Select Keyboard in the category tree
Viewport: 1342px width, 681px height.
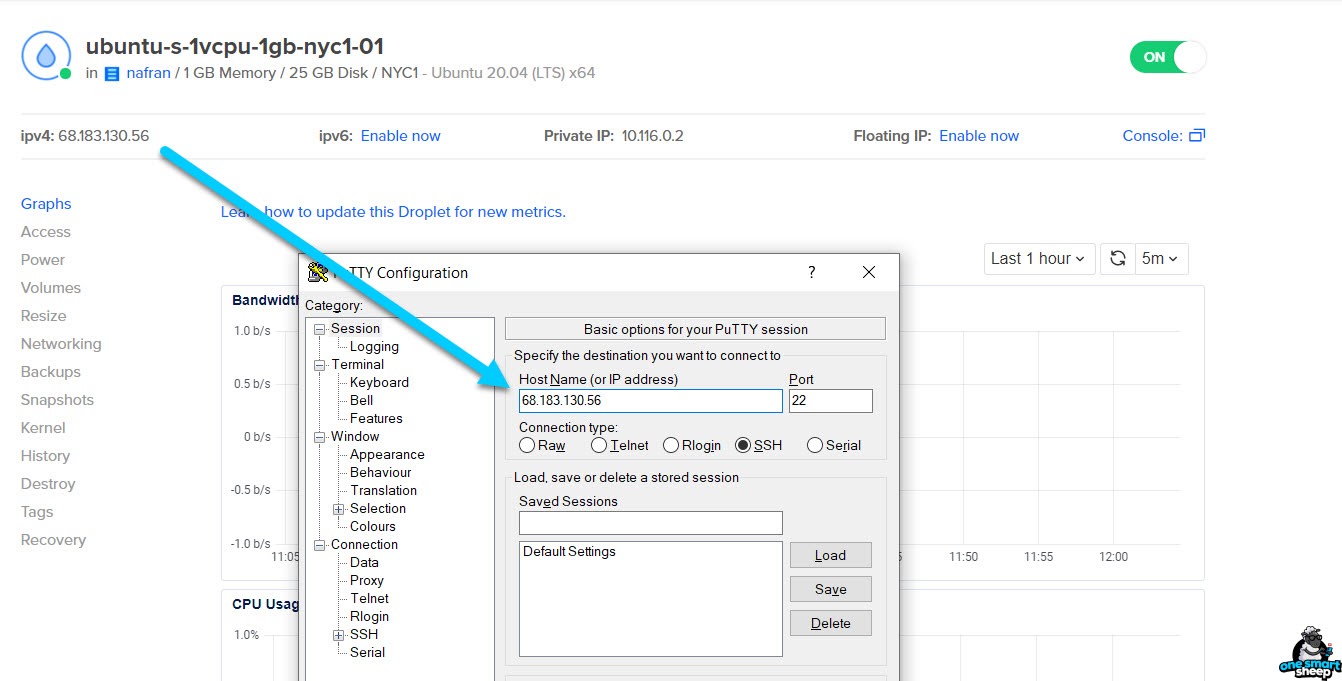coord(379,383)
